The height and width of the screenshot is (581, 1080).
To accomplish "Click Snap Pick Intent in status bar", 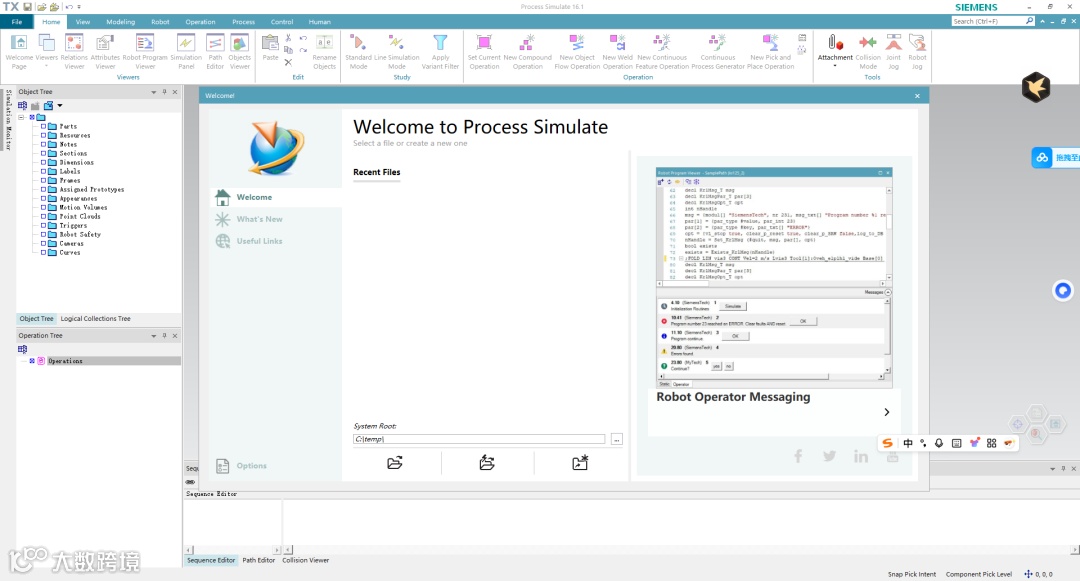I will click(x=911, y=574).
